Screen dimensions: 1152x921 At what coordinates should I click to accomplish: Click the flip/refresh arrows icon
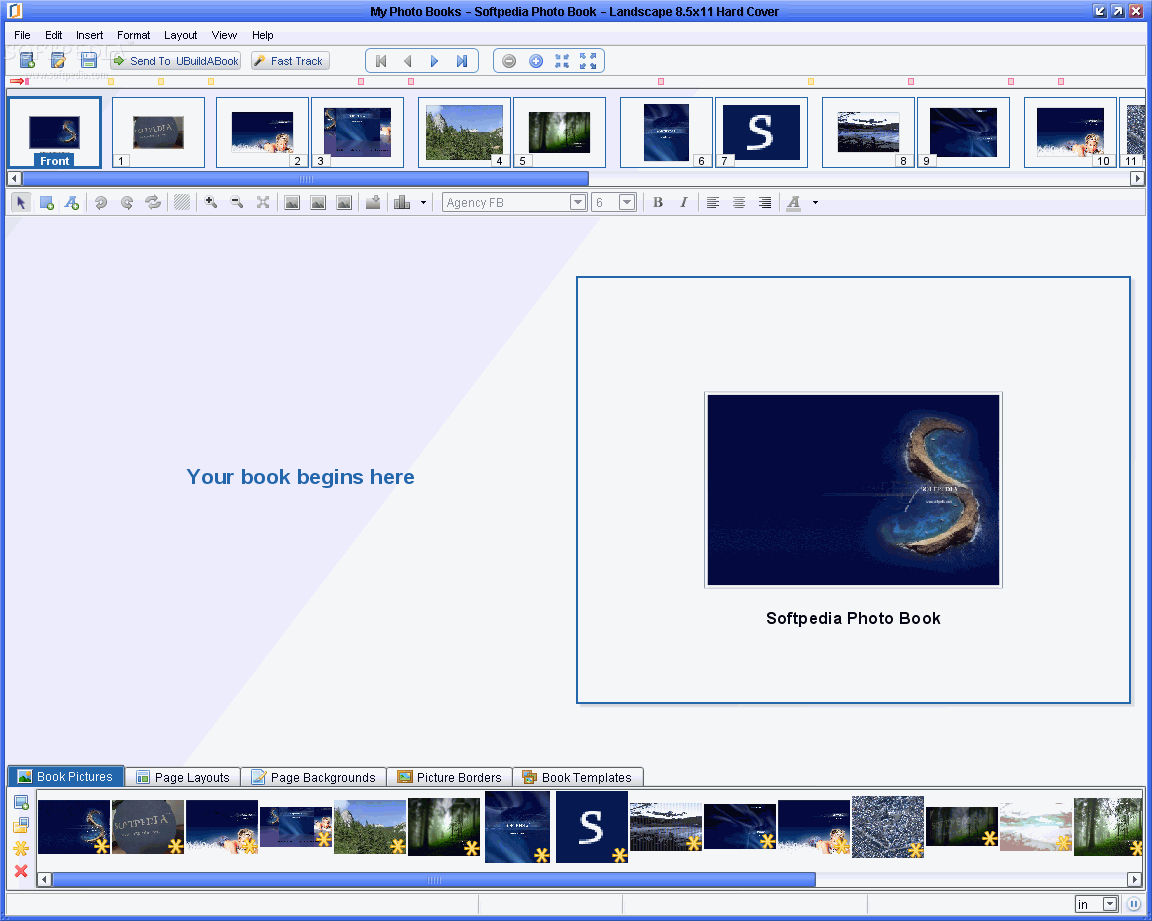click(x=153, y=203)
